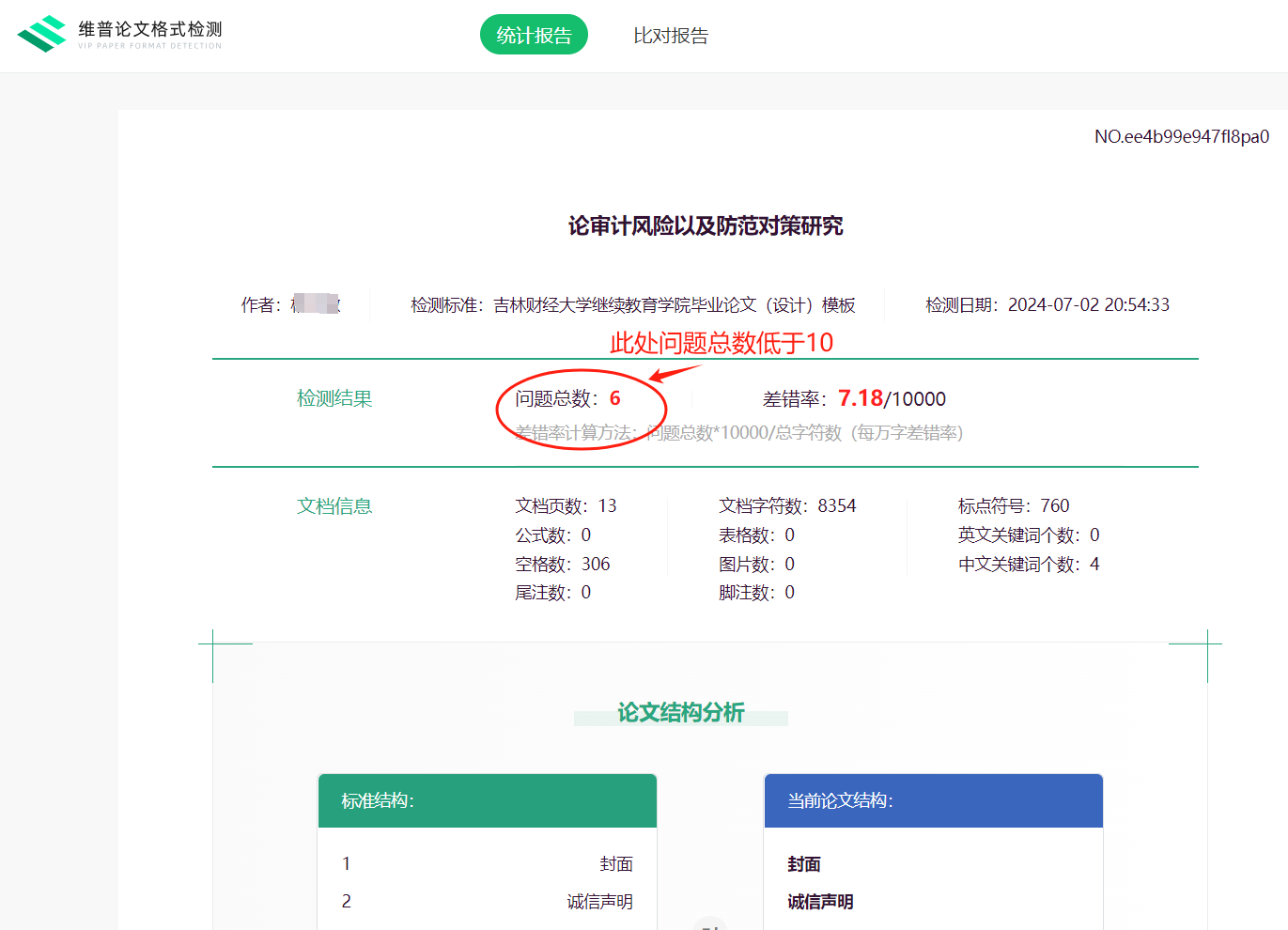This screenshot has height=930, width=1288.
Task: Click the 标准结构 panel green header
Action: [x=488, y=800]
